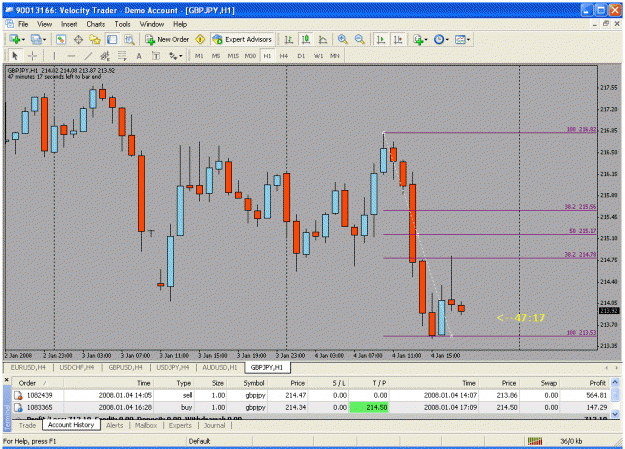Toggle the Market Watch window icon
The width and height of the screenshot is (625, 449).
[x=61, y=39]
